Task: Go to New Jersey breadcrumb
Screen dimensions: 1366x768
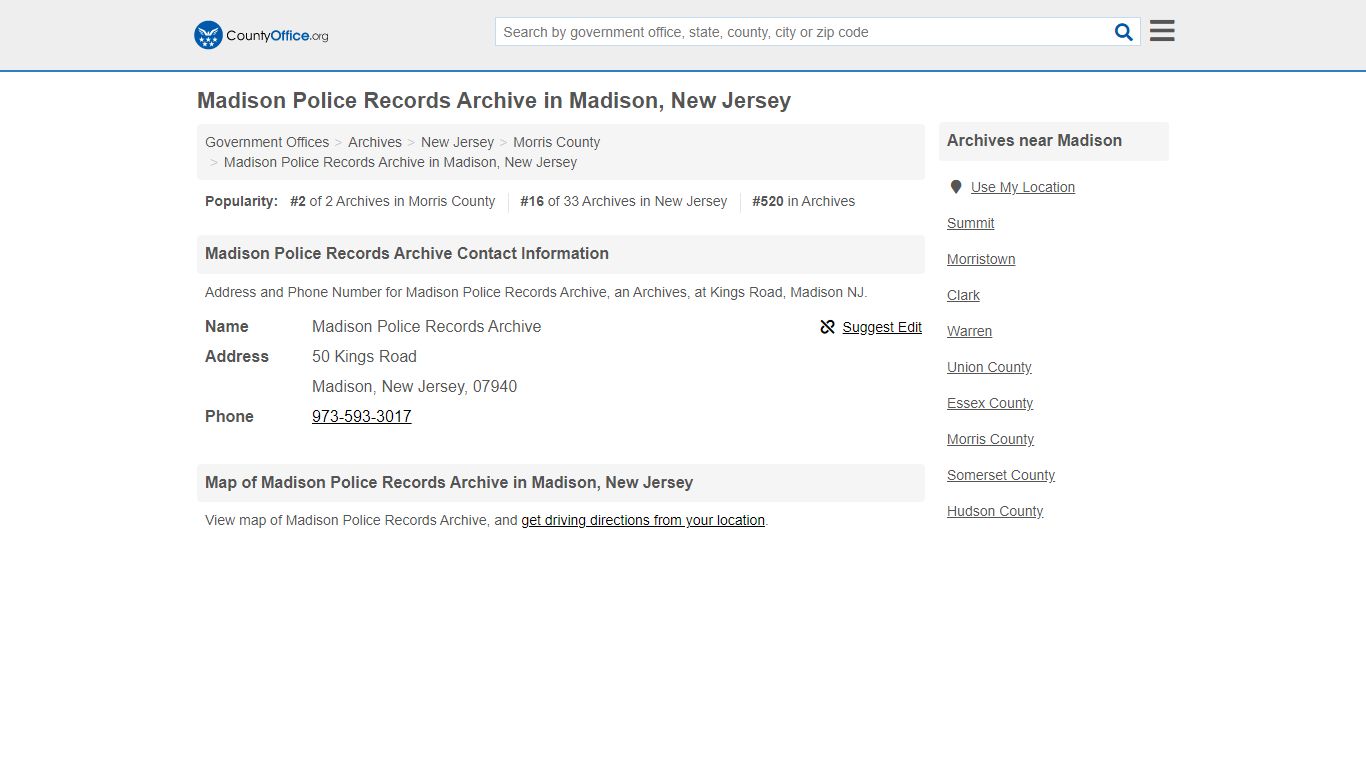Action: (457, 142)
